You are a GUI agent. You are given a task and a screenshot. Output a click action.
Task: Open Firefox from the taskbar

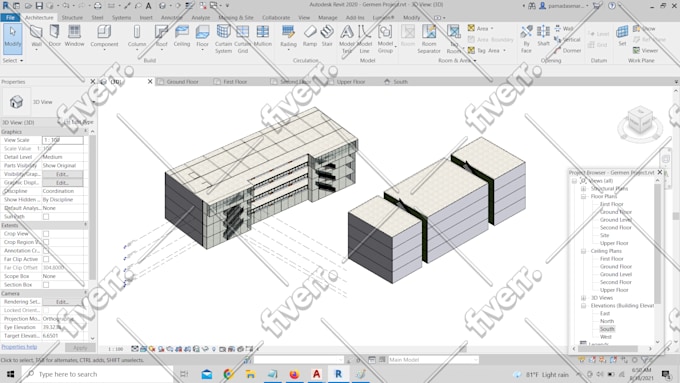(294, 374)
